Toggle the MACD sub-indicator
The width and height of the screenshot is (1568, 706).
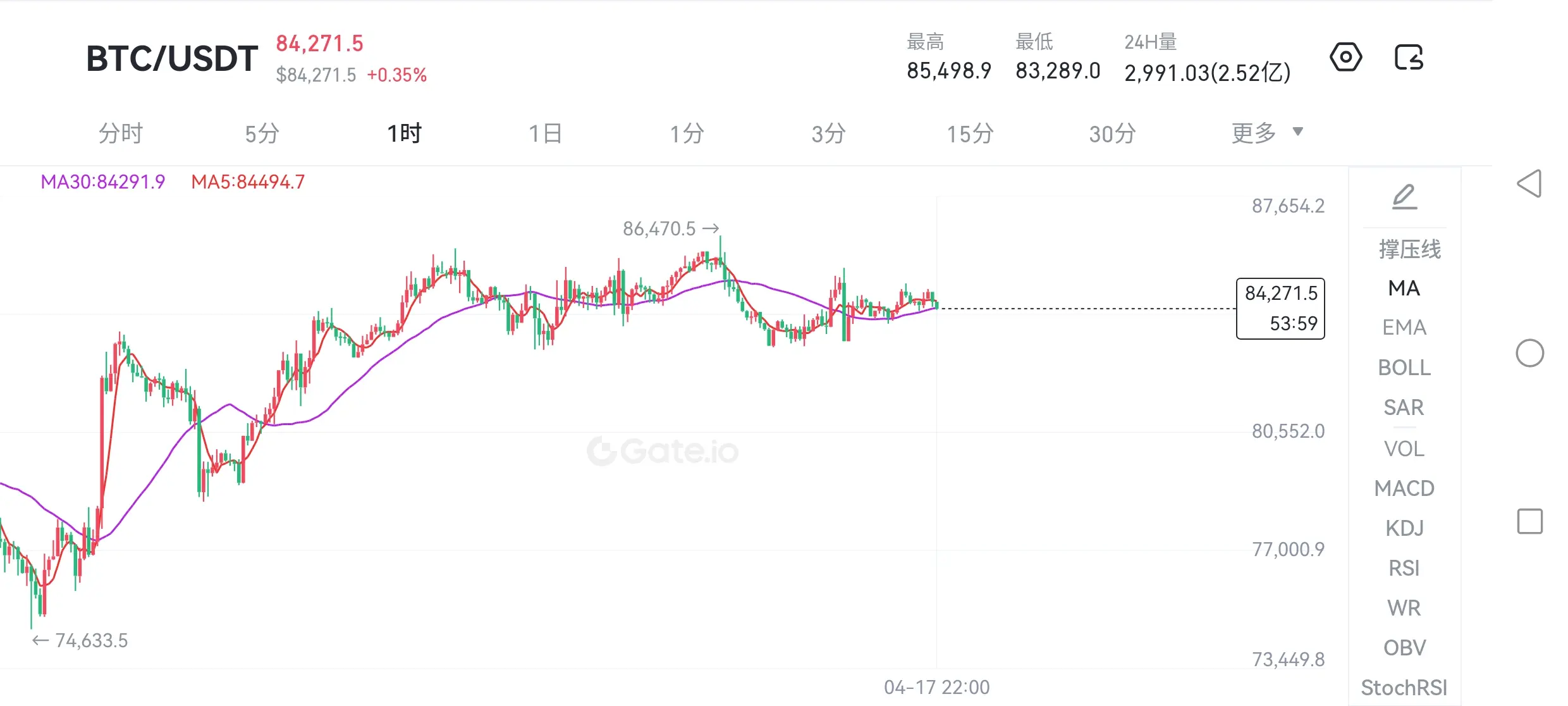(x=1404, y=488)
